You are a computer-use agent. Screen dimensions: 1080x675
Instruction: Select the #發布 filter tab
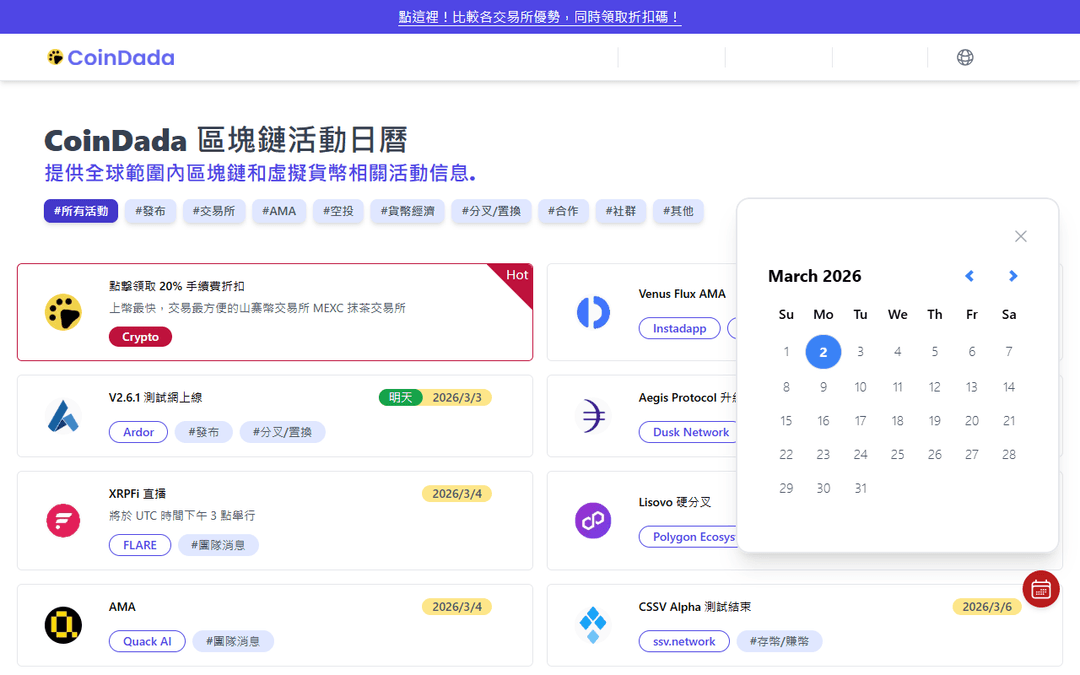(x=150, y=211)
